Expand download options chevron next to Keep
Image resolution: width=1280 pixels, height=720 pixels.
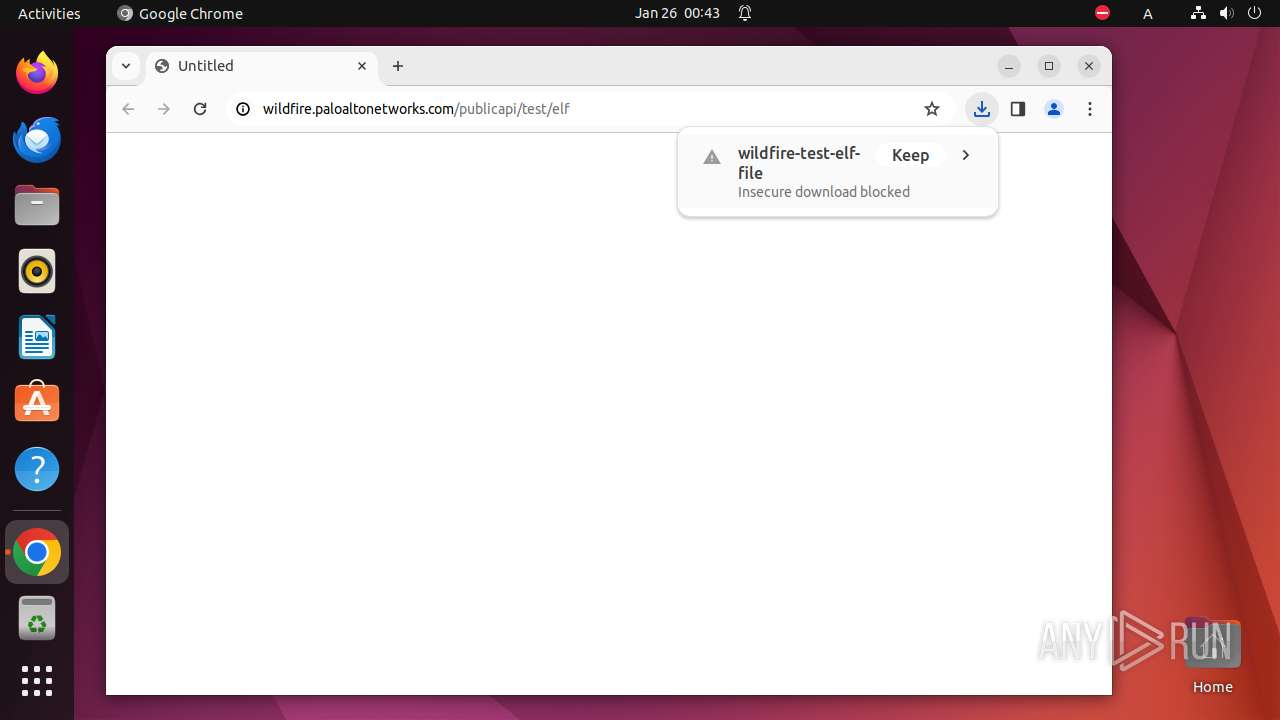click(966, 155)
